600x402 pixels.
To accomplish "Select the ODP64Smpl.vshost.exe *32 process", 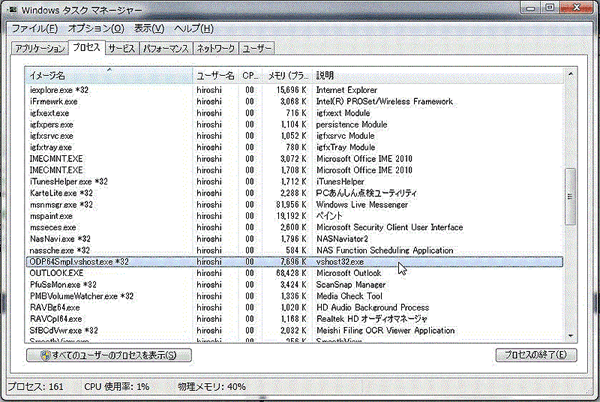I will pyautogui.click(x=294, y=262).
